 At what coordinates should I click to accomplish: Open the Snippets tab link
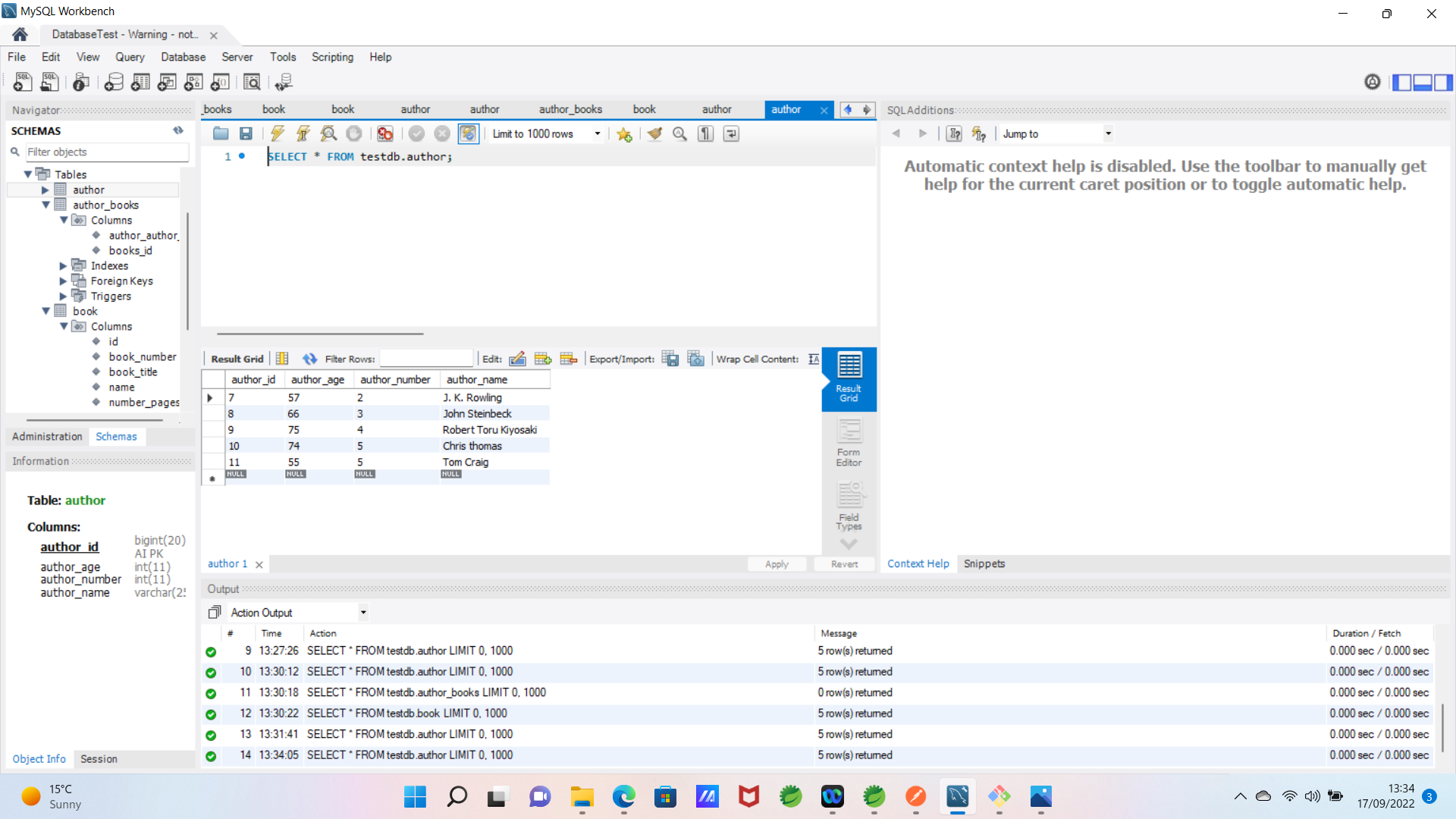coord(984,564)
